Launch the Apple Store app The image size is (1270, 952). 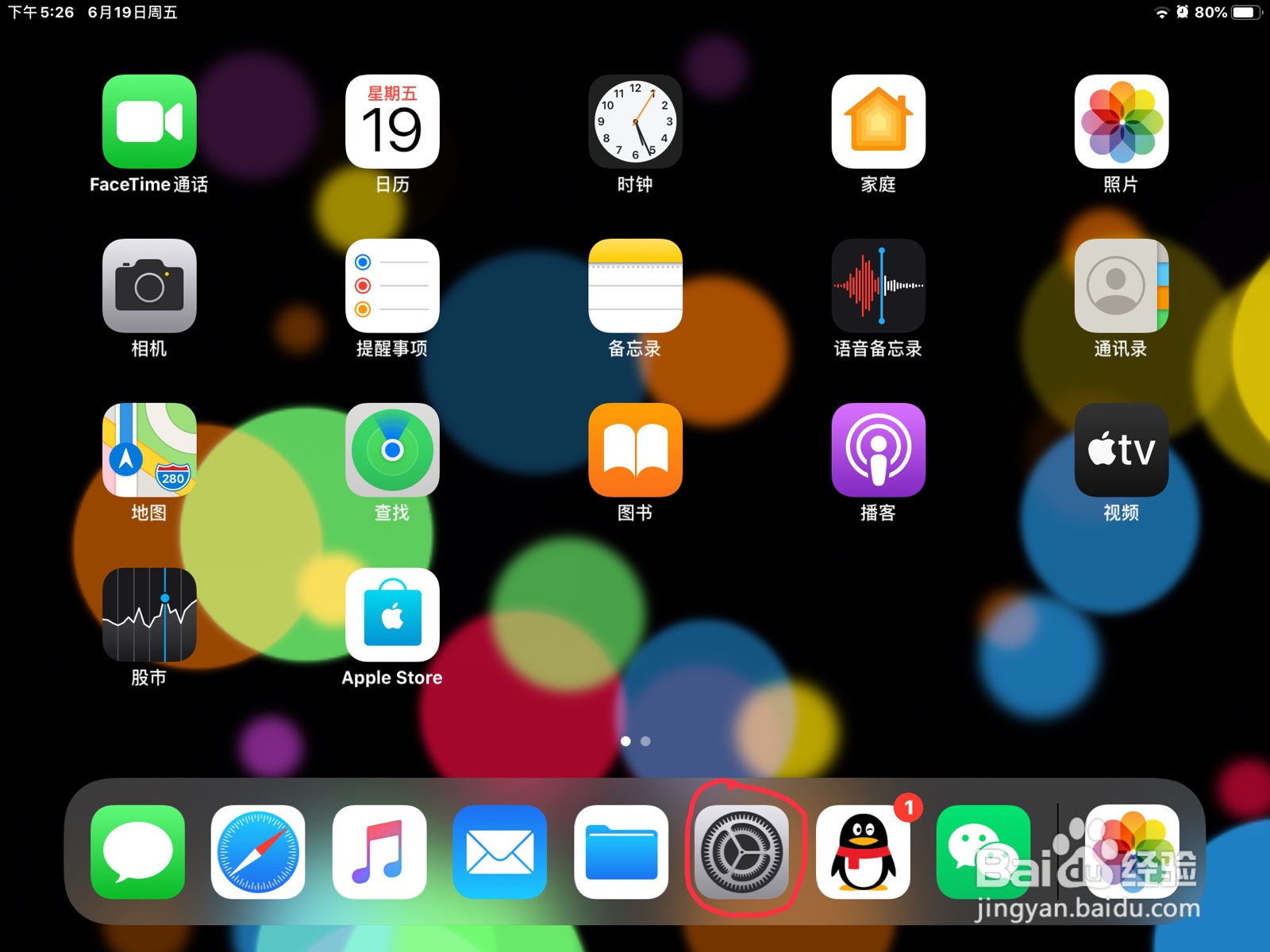(392, 615)
